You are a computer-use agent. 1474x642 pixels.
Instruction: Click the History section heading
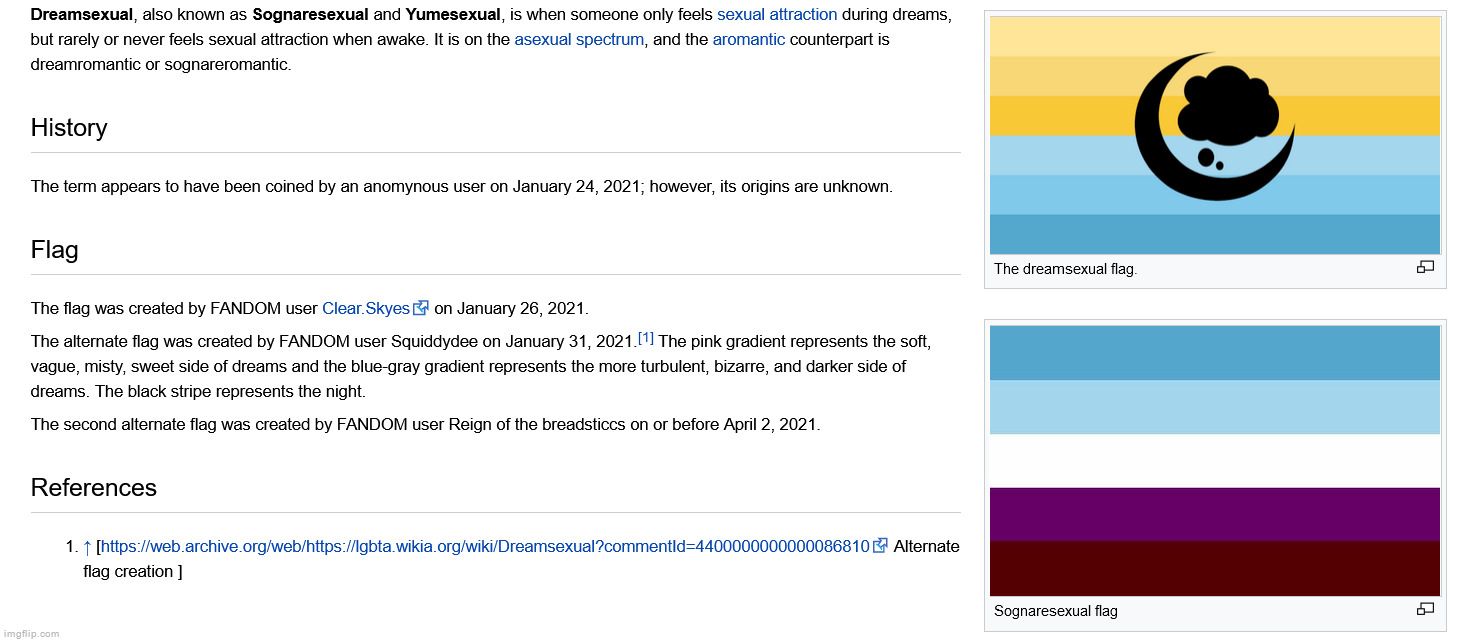pos(69,128)
